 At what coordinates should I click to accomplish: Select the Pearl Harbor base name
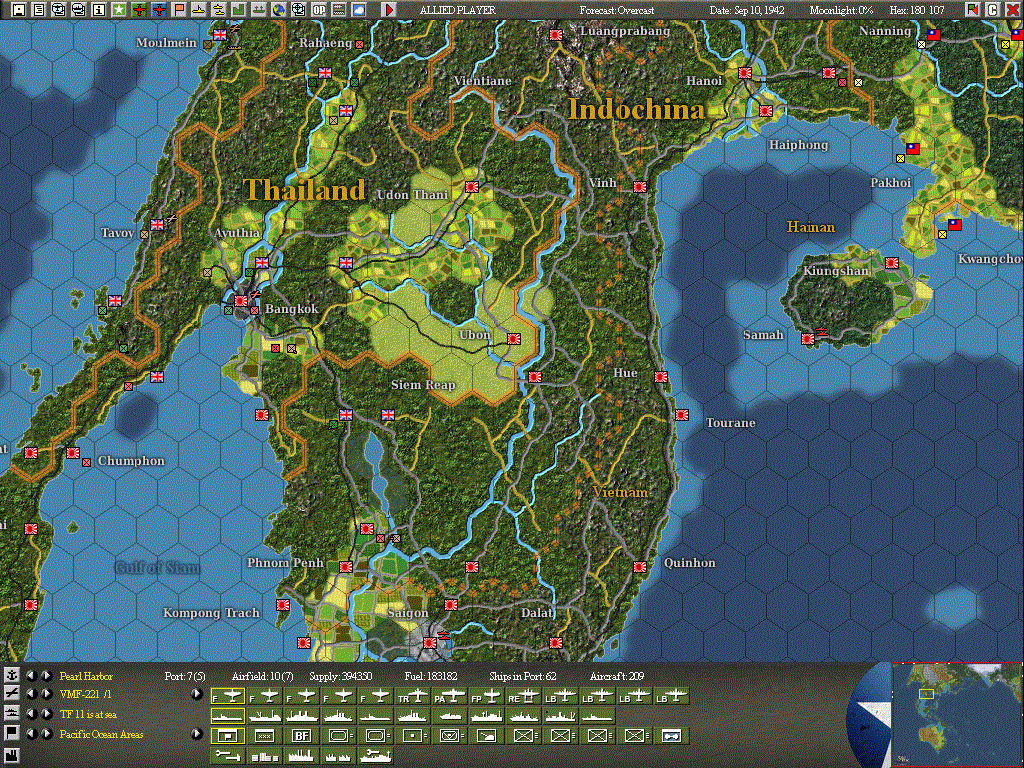[x=86, y=676]
